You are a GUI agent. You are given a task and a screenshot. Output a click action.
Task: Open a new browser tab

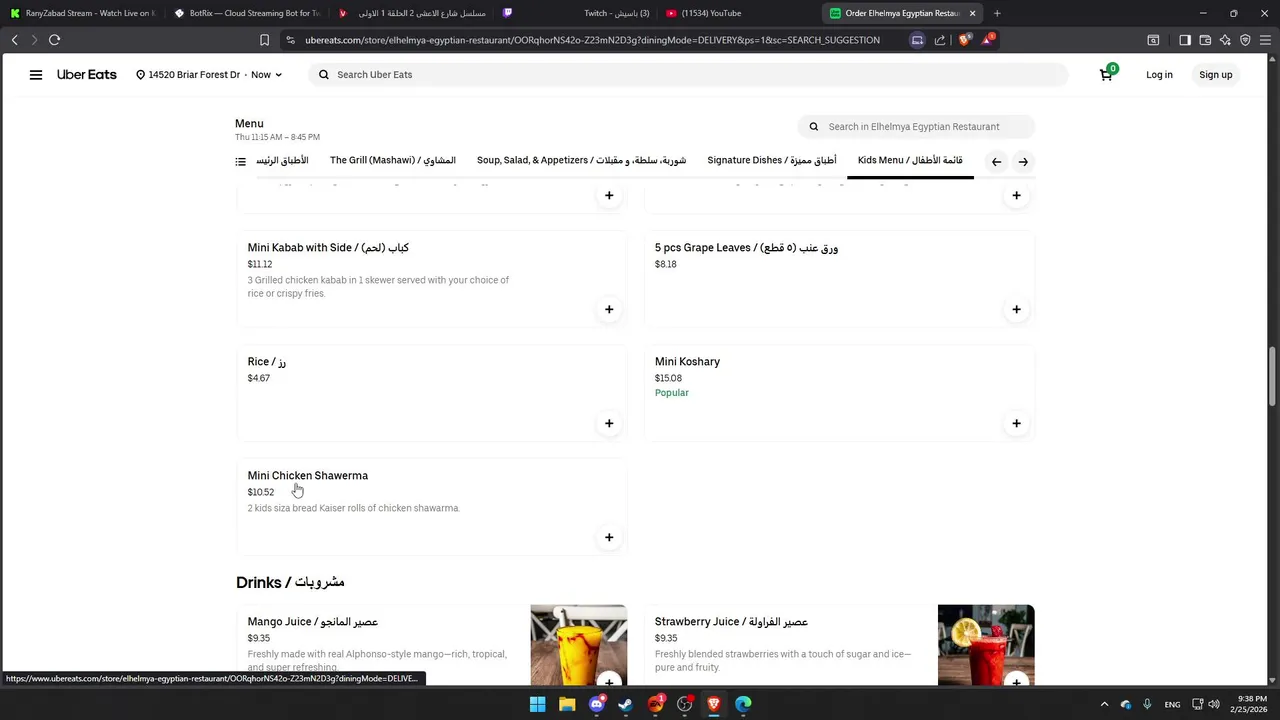click(x=997, y=13)
